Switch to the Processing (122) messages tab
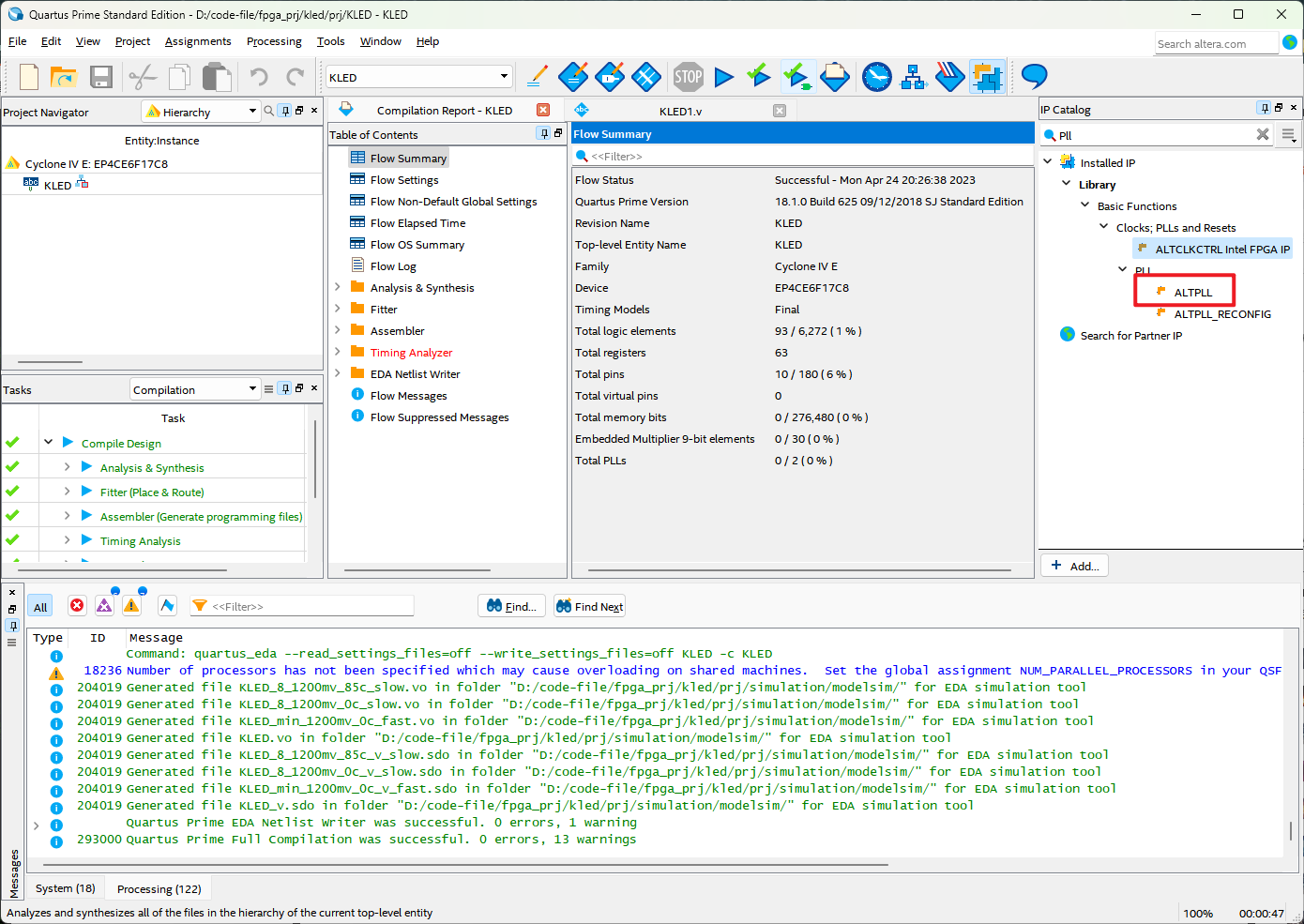Image resolution: width=1304 pixels, height=924 pixels. [x=159, y=888]
